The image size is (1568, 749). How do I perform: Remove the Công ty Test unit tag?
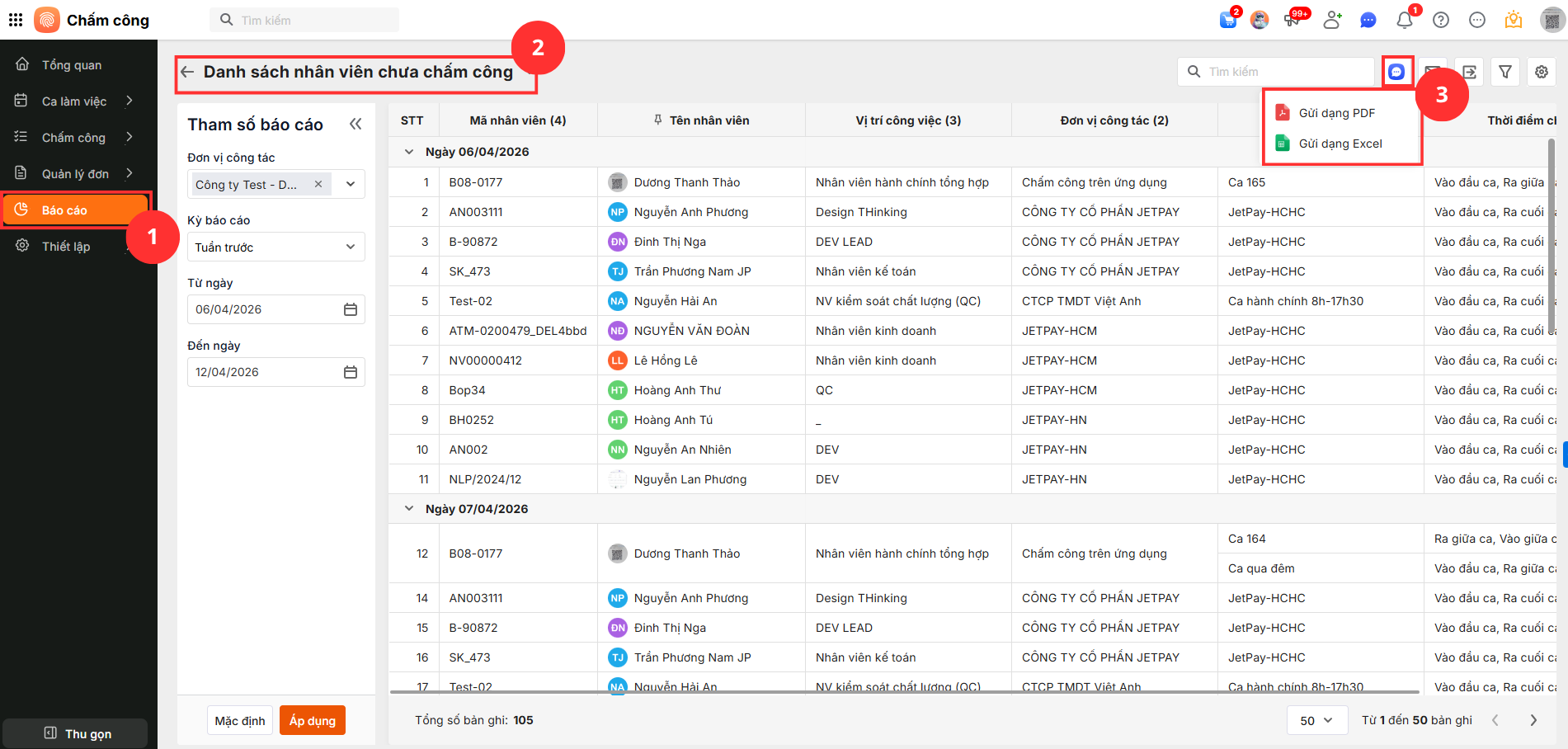[x=318, y=184]
